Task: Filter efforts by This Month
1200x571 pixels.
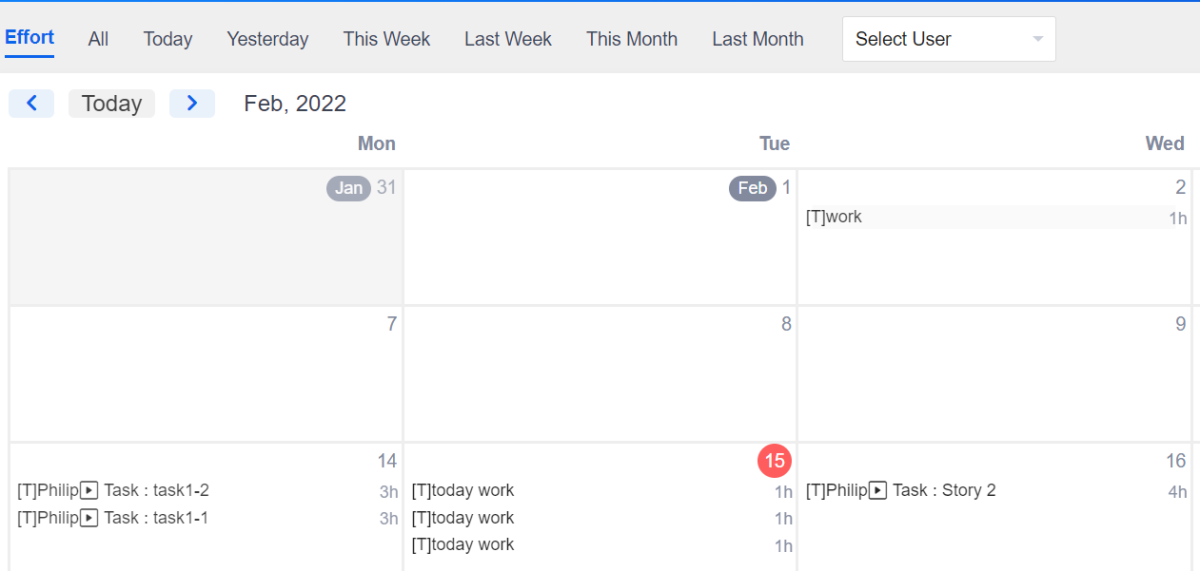Action: click(631, 39)
